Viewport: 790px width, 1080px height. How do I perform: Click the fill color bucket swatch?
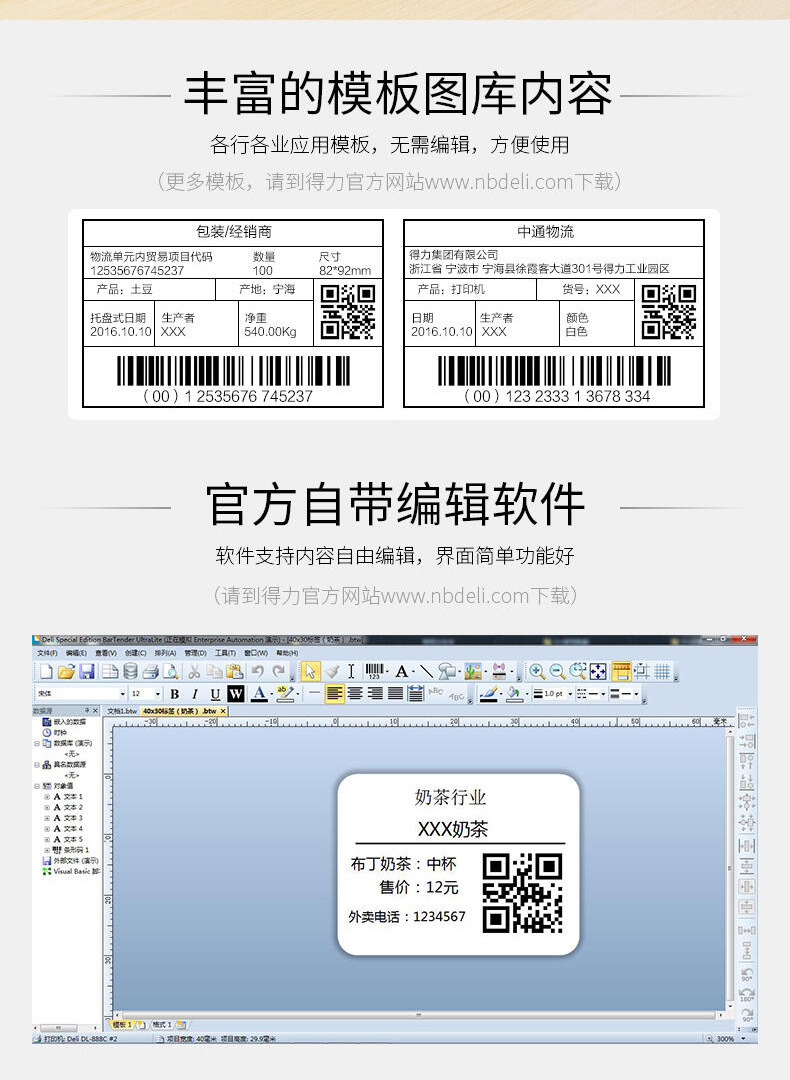pyautogui.click(x=514, y=694)
